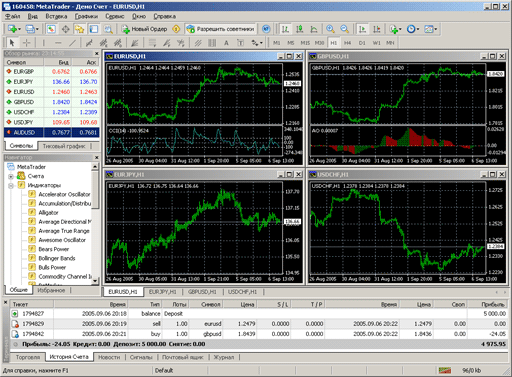512x377 pixels.
Task: Sort by the Тикет column header
Action: click(32, 304)
